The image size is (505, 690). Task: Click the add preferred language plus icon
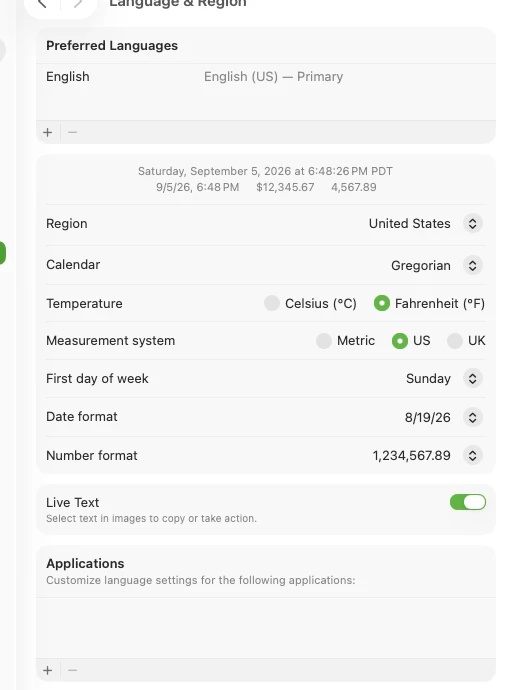[x=48, y=132]
